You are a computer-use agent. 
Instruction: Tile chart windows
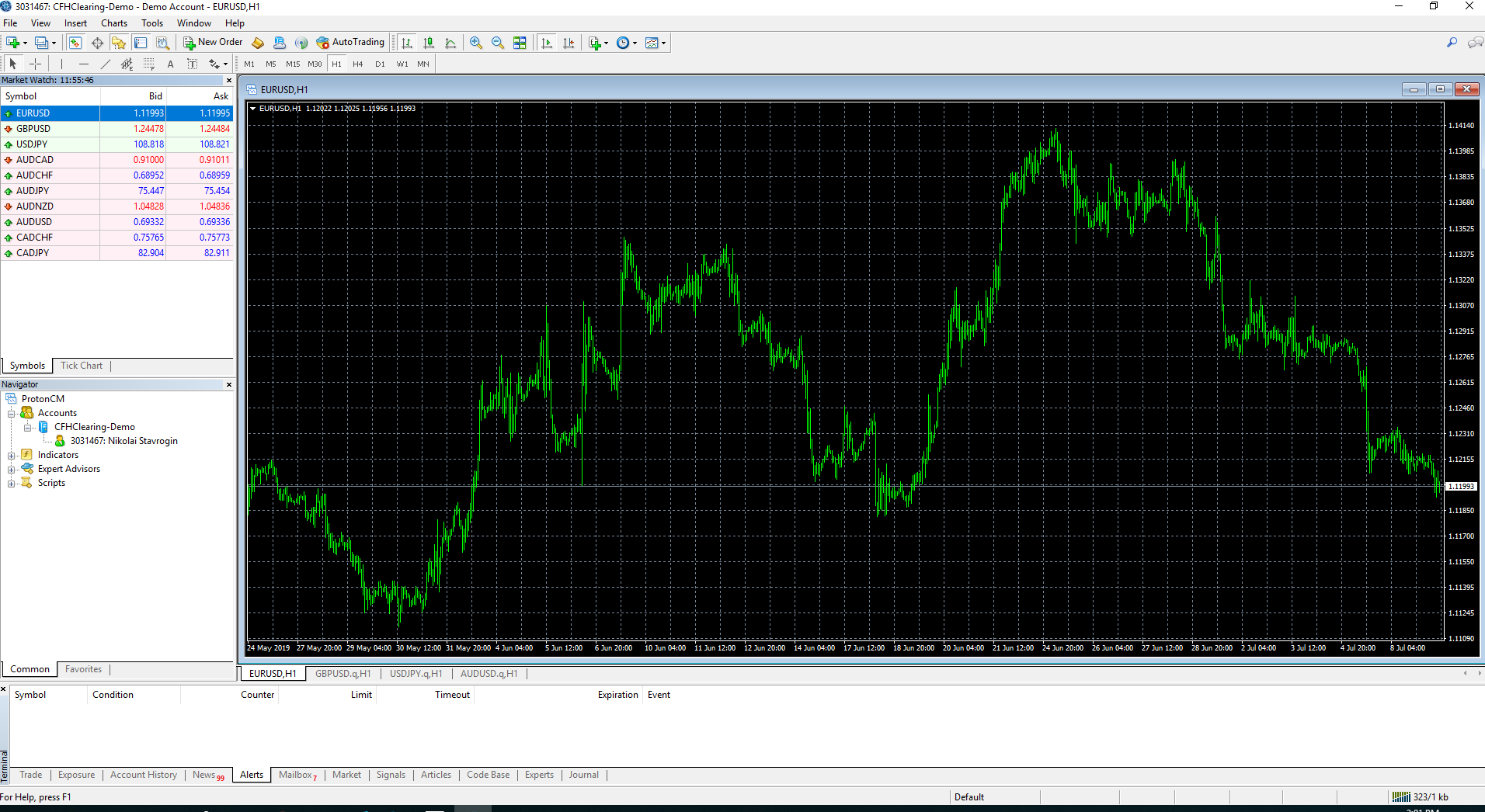(520, 43)
